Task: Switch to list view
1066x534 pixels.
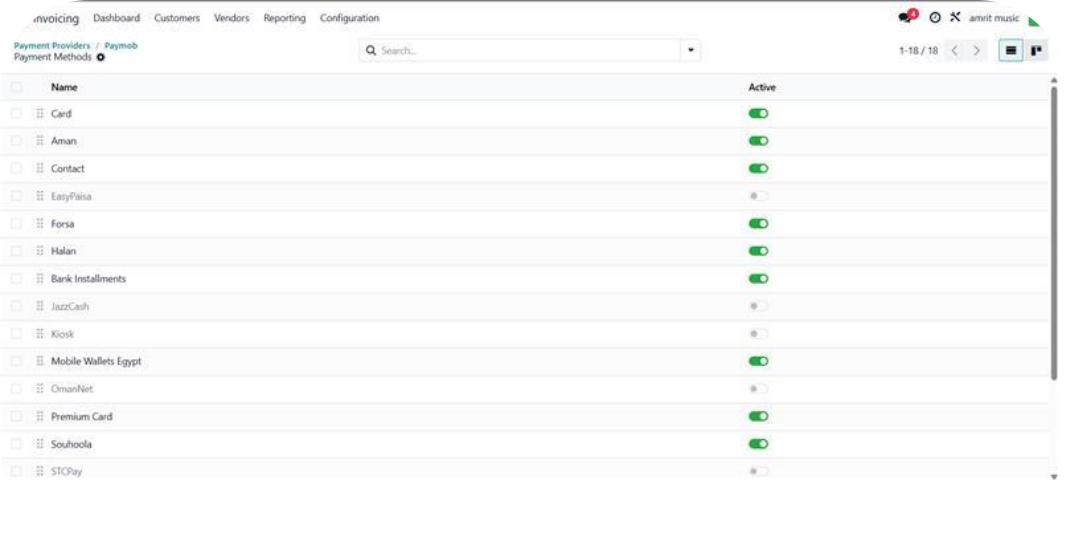Action: (1010, 50)
